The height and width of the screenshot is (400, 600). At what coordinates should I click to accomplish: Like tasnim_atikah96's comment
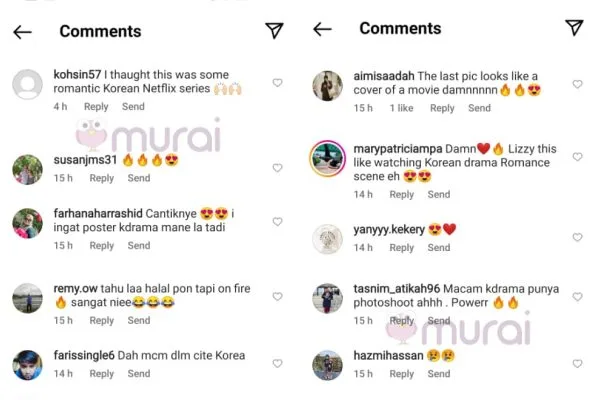[577, 297]
